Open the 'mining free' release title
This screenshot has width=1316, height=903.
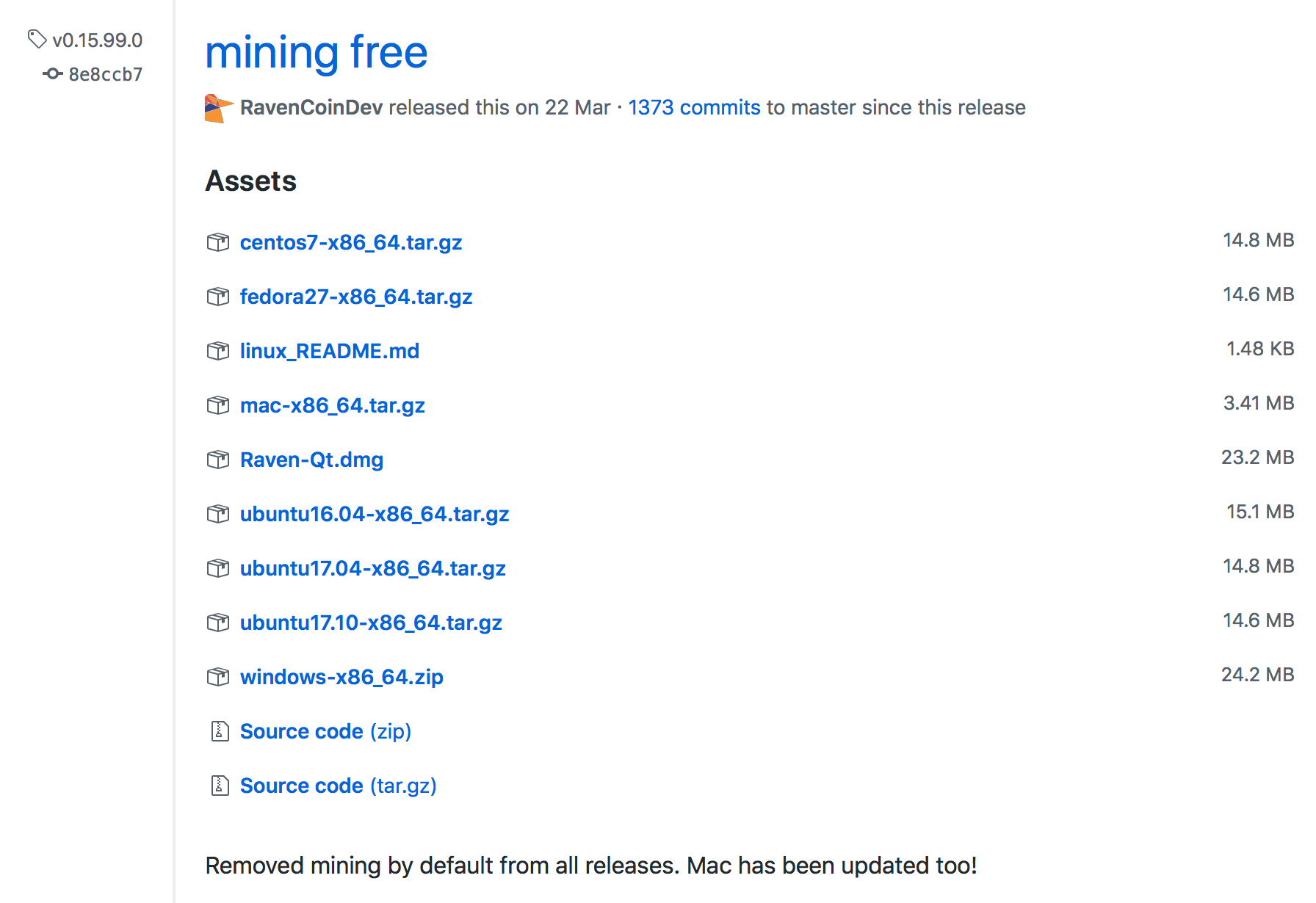(316, 53)
